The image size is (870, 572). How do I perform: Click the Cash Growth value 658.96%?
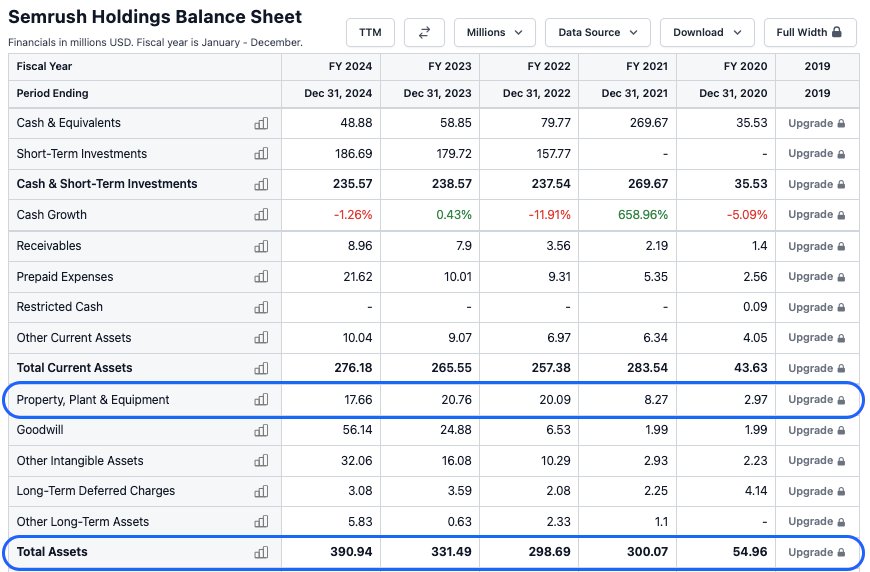point(643,215)
